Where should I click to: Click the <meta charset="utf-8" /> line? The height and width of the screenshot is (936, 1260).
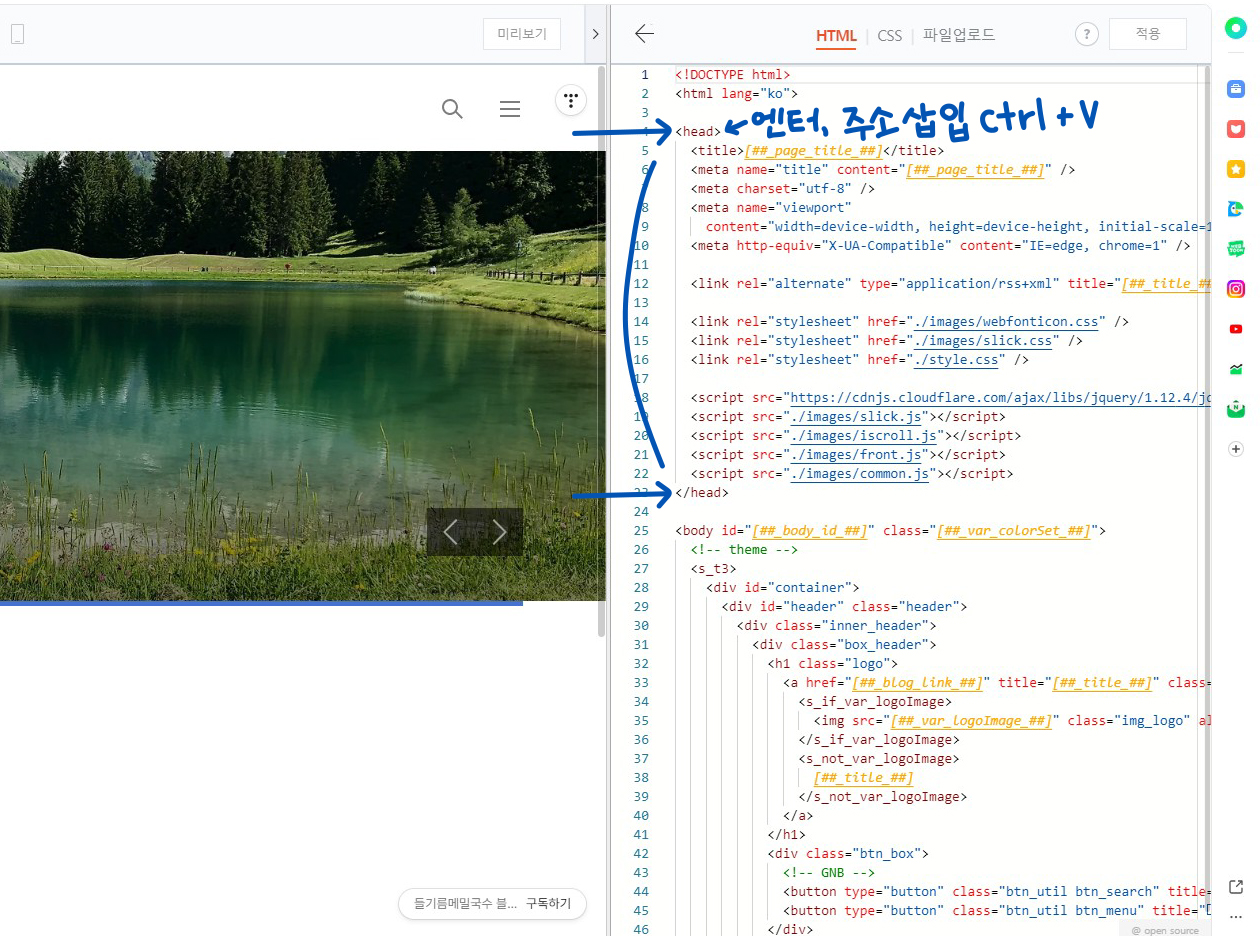click(x=783, y=189)
